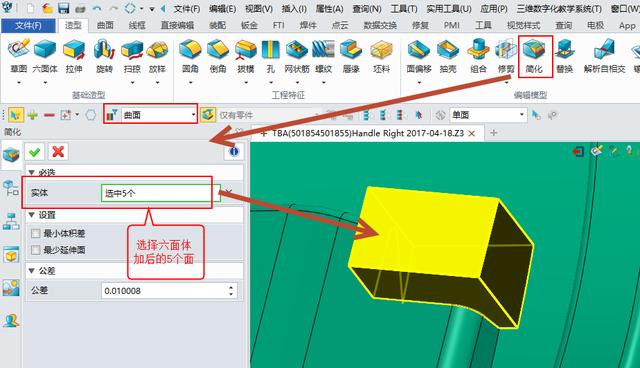Select the 组合 combine tool
This screenshot has width=640, height=368.
tap(478, 56)
